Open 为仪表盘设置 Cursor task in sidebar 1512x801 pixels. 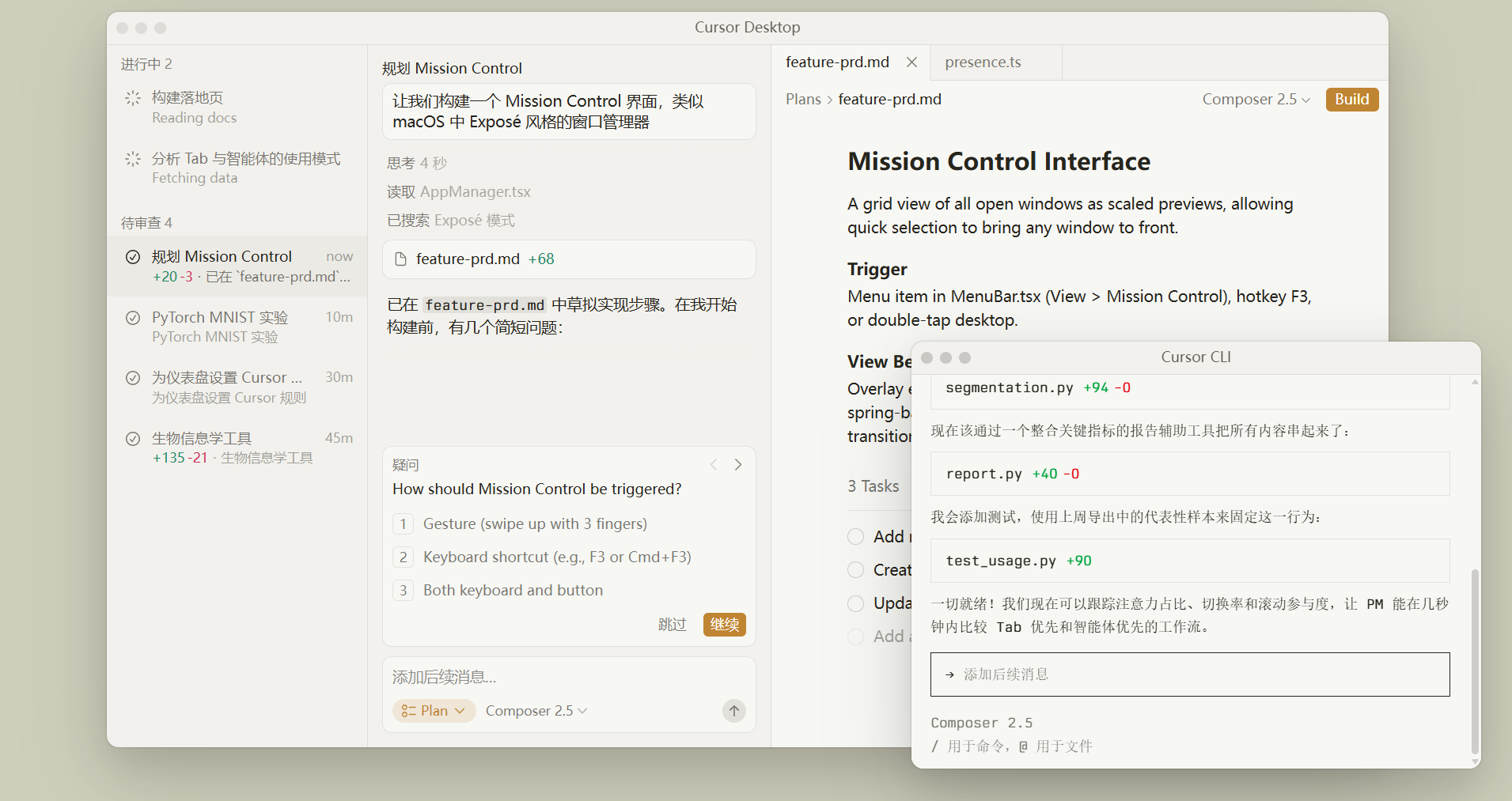[237, 387]
